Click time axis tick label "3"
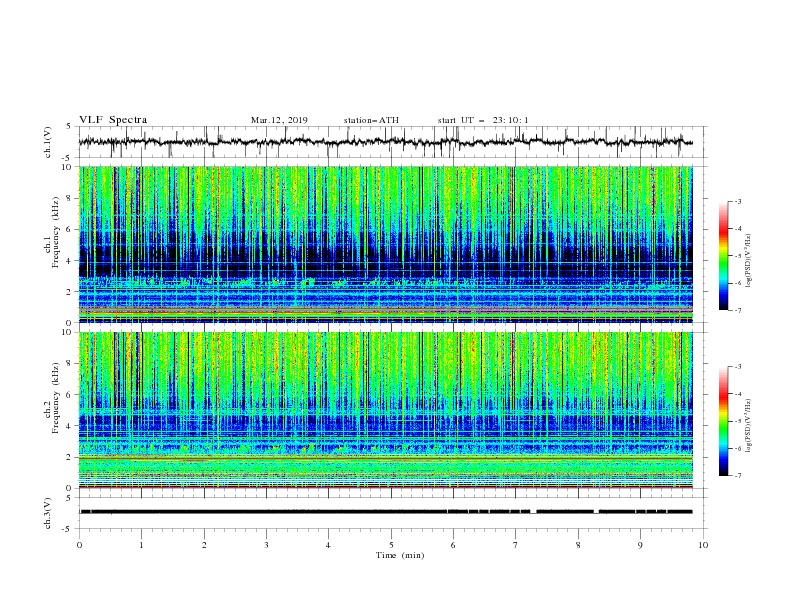This screenshot has width=792, height=612. click(x=266, y=545)
